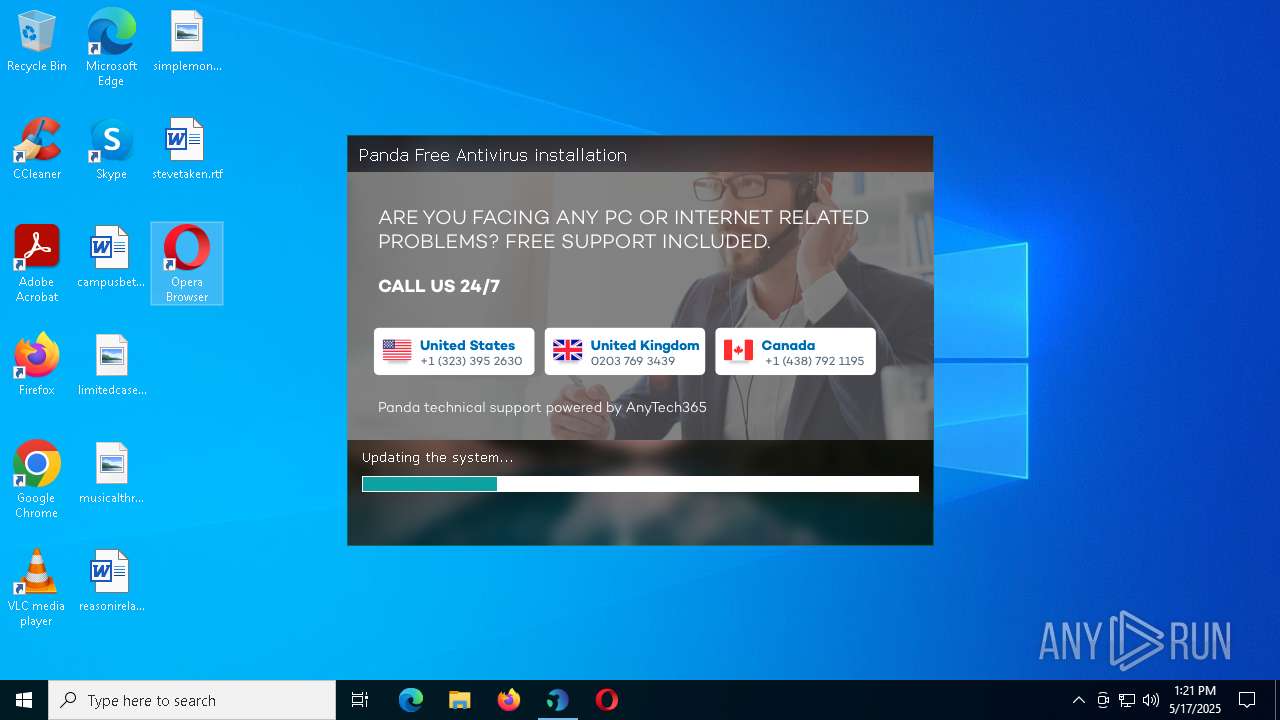The width and height of the screenshot is (1280, 720).
Task: Click the installation progress bar
Action: click(640, 484)
